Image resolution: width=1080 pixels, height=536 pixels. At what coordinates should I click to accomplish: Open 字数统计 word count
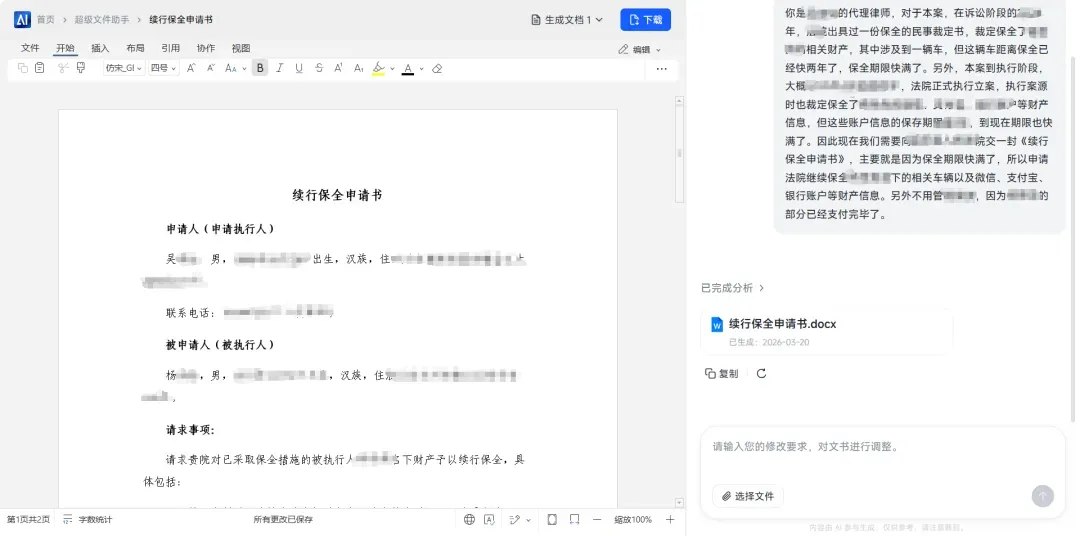(x=87, y=519)
